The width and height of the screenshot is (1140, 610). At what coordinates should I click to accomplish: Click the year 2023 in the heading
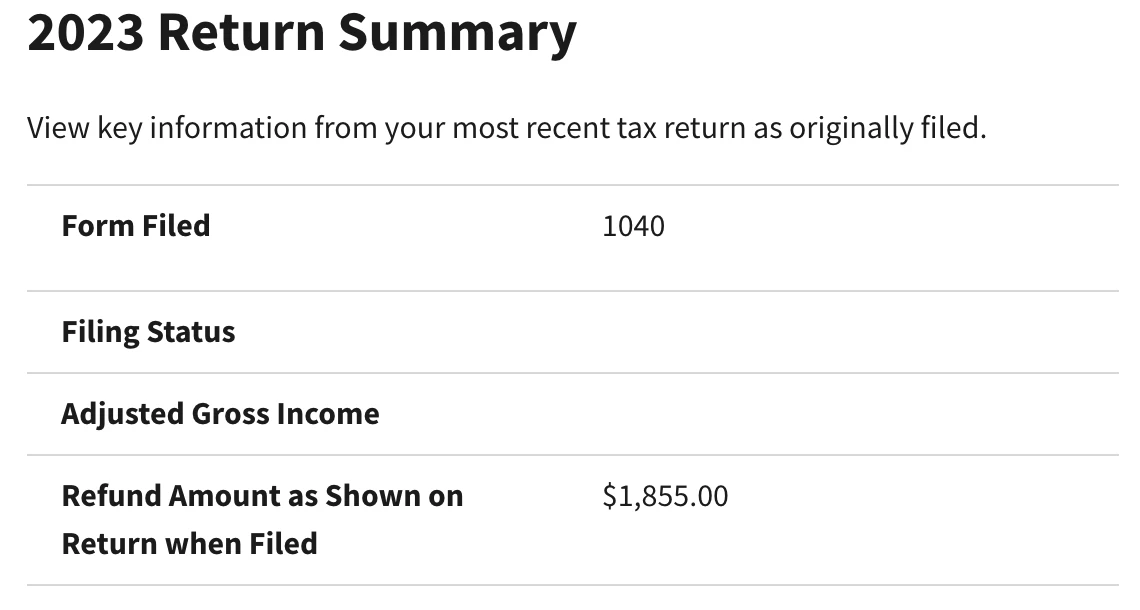click(x=86, y=31)
